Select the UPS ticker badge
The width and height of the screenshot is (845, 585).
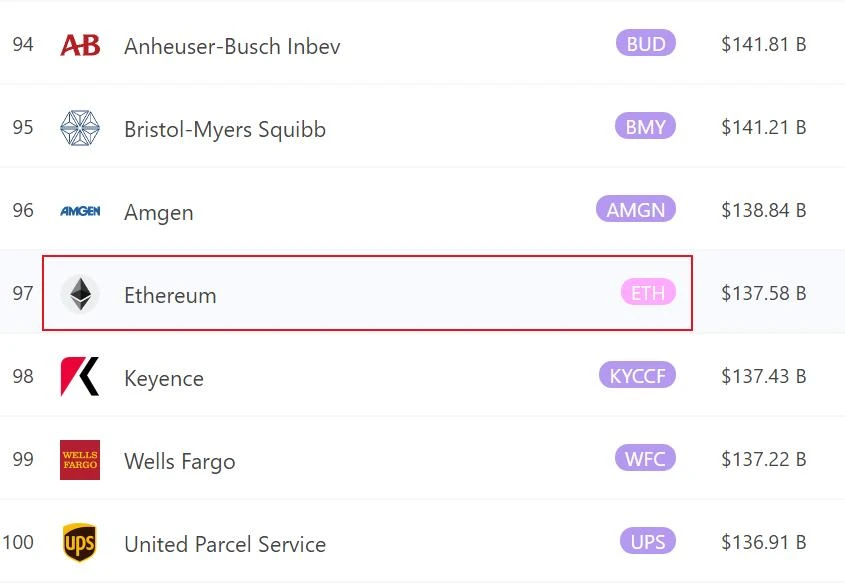647,541
